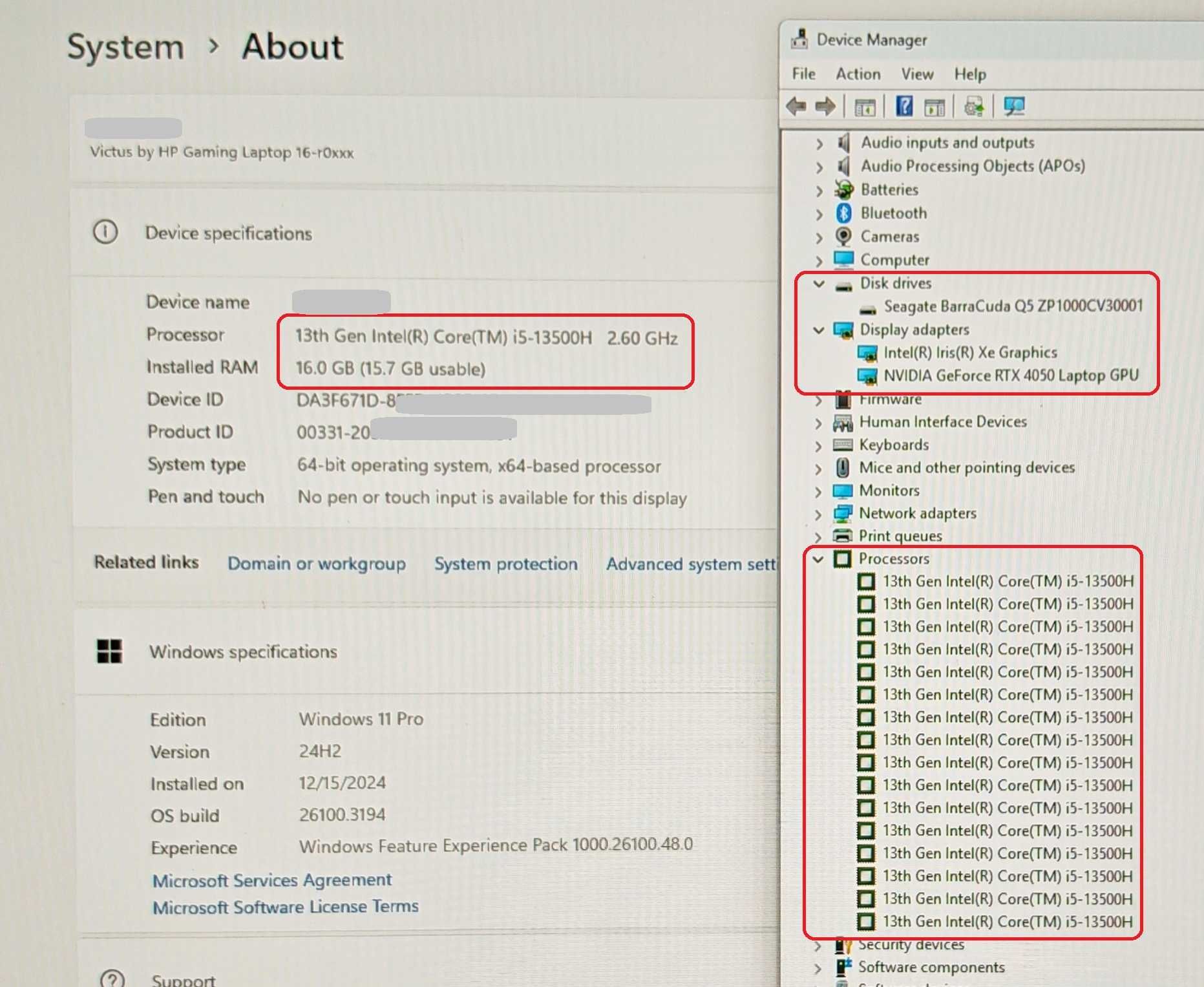Open the Domain or workgroup link
Image resolution: width=1204 pixels, height=987 pixels.
pos(317,564)
